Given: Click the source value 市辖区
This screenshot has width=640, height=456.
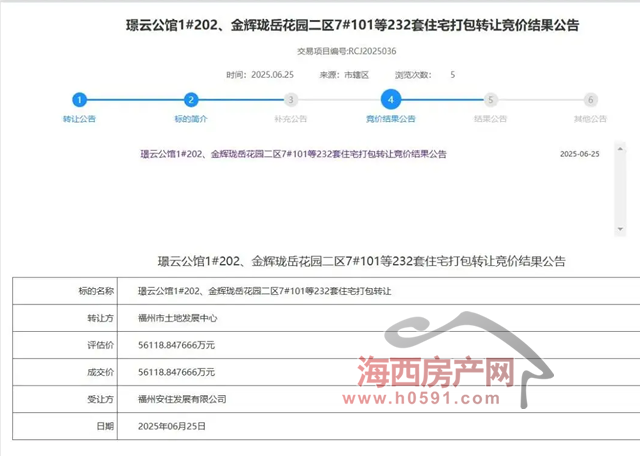Looking at the screenshot, I should click(x=356, y=75).
